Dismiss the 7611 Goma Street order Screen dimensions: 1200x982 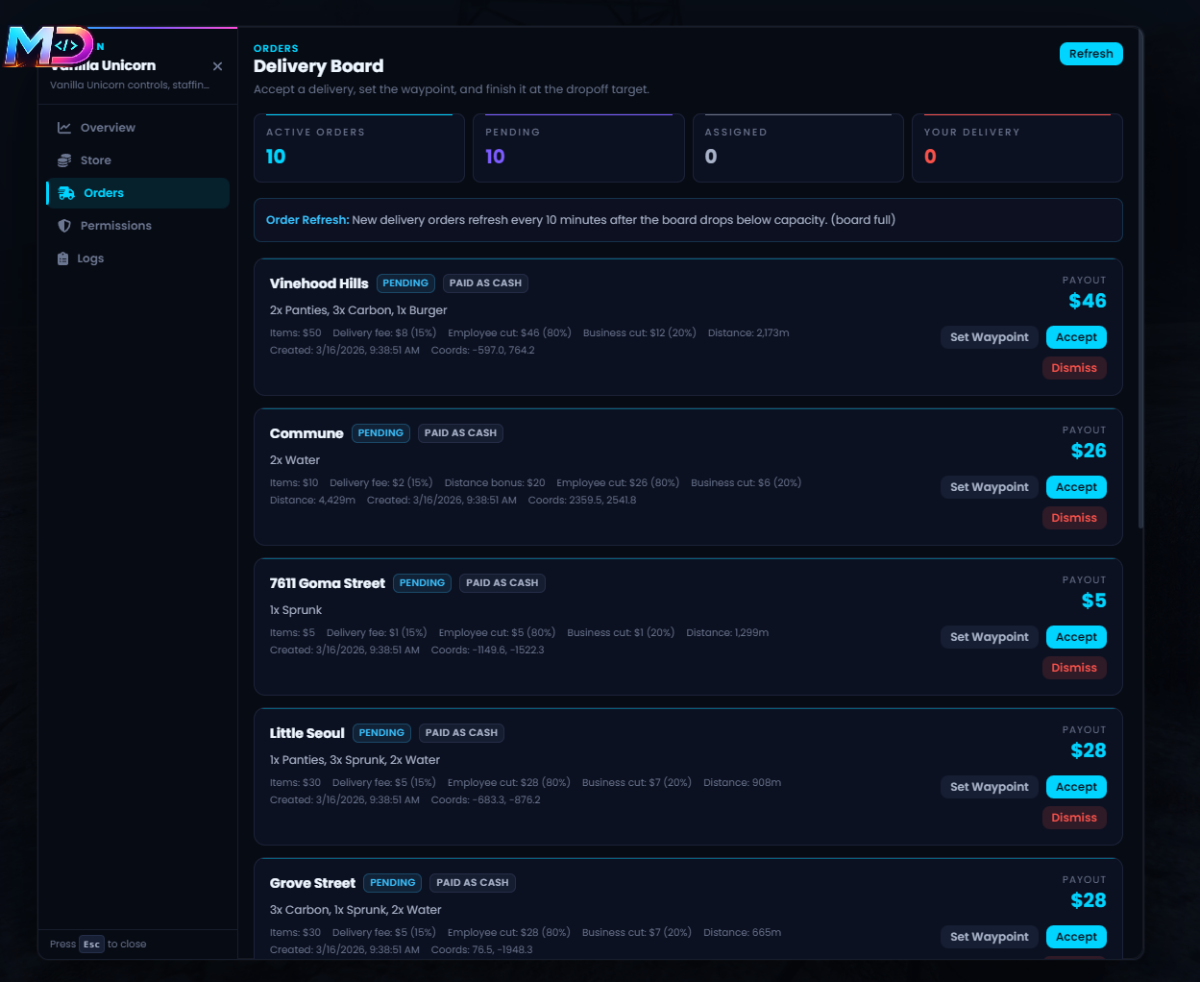[1074, 668]
